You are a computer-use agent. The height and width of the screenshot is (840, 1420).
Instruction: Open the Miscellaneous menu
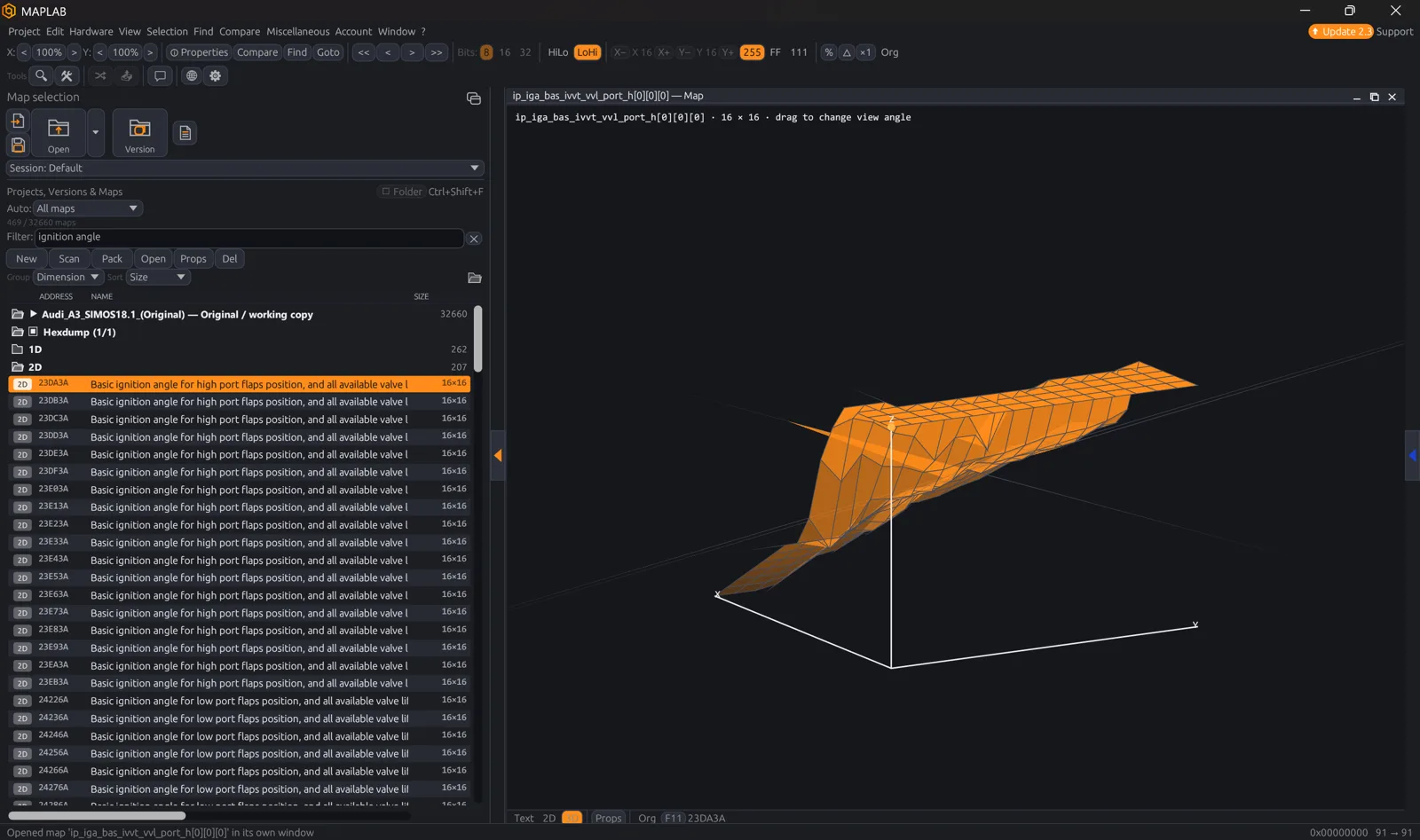(x=297, y=31)
